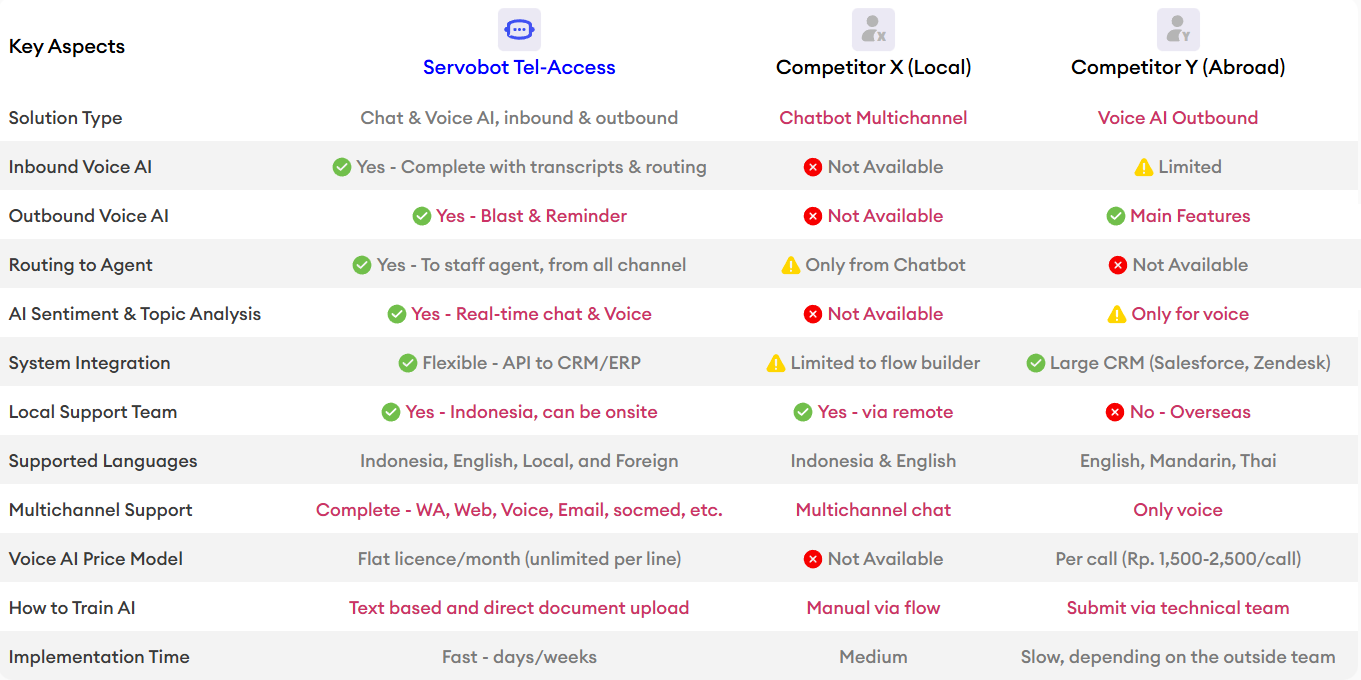This screenshot has height=680, width=1361.
Task: Click the Competitor Y user icon
Action: click(1178, 30)
